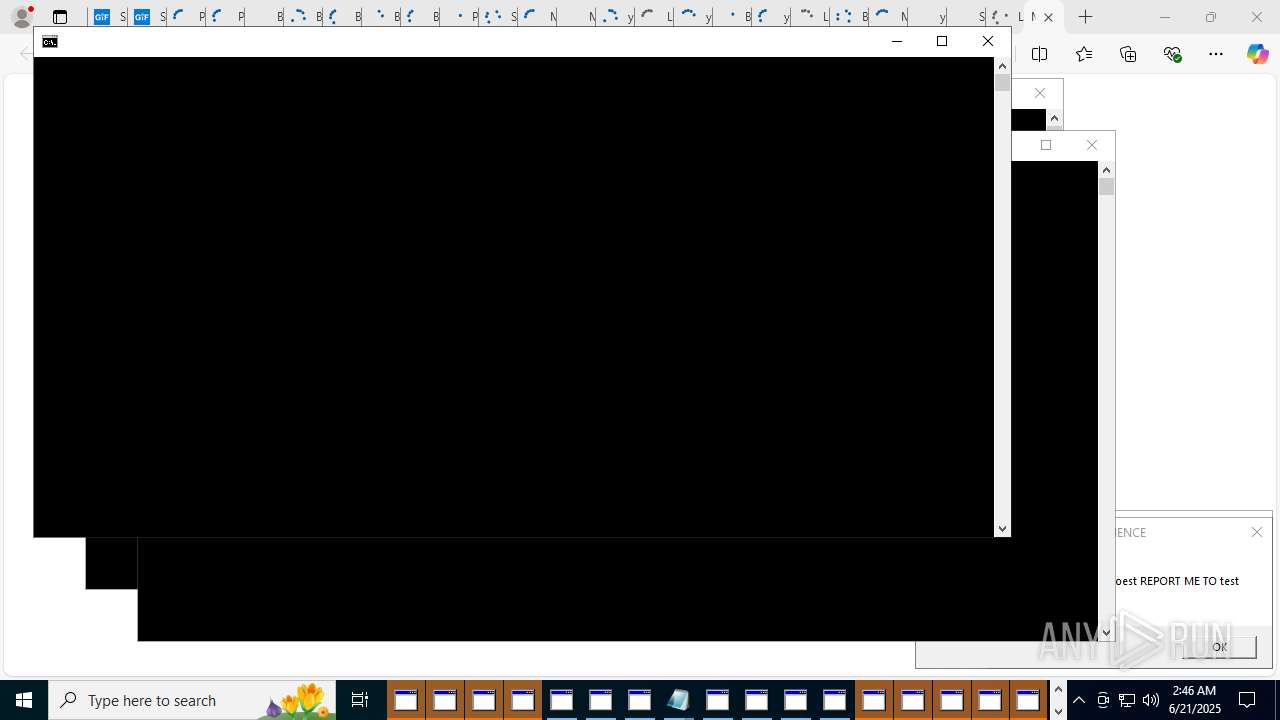Click rearmost console scrollbar up arrow

[1054, 118]
